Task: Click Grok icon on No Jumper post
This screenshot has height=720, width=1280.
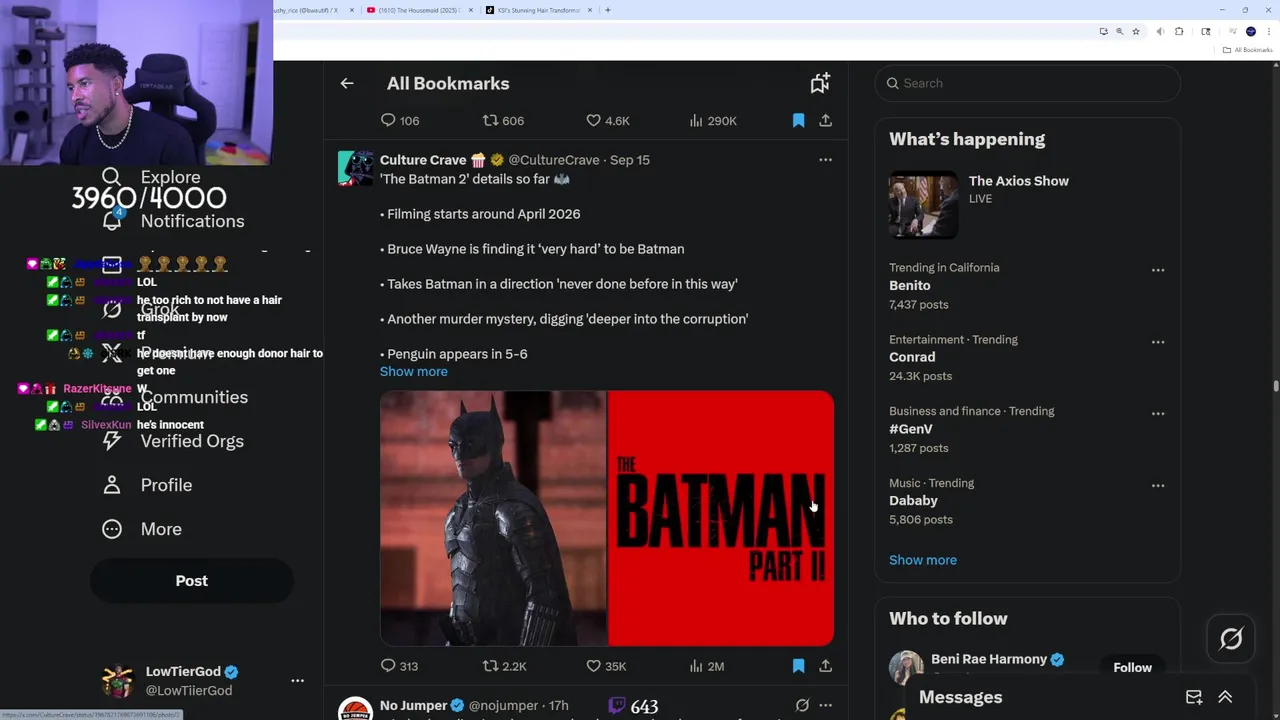Action: tap(802, 706)
